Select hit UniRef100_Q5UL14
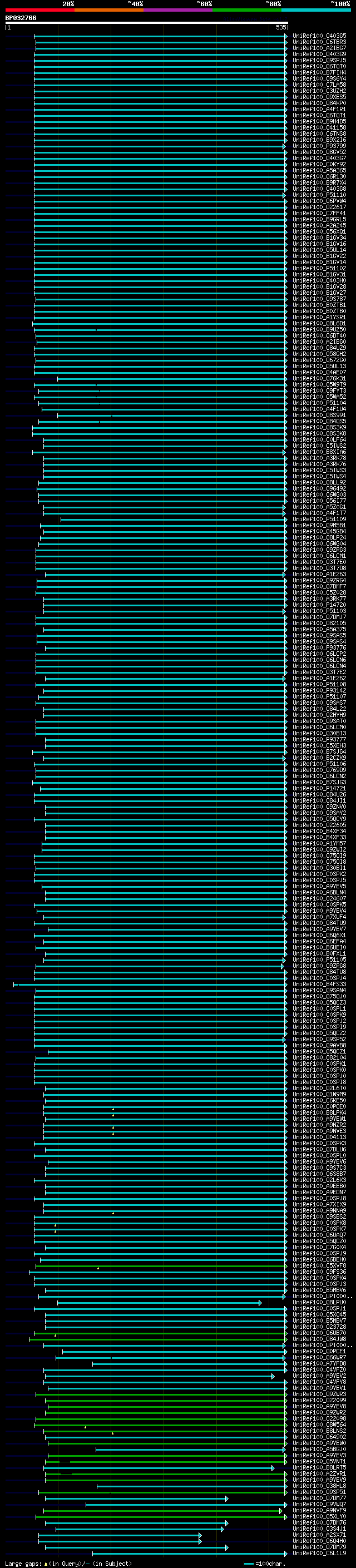The image size is (356, 1568). pos(319,250)
